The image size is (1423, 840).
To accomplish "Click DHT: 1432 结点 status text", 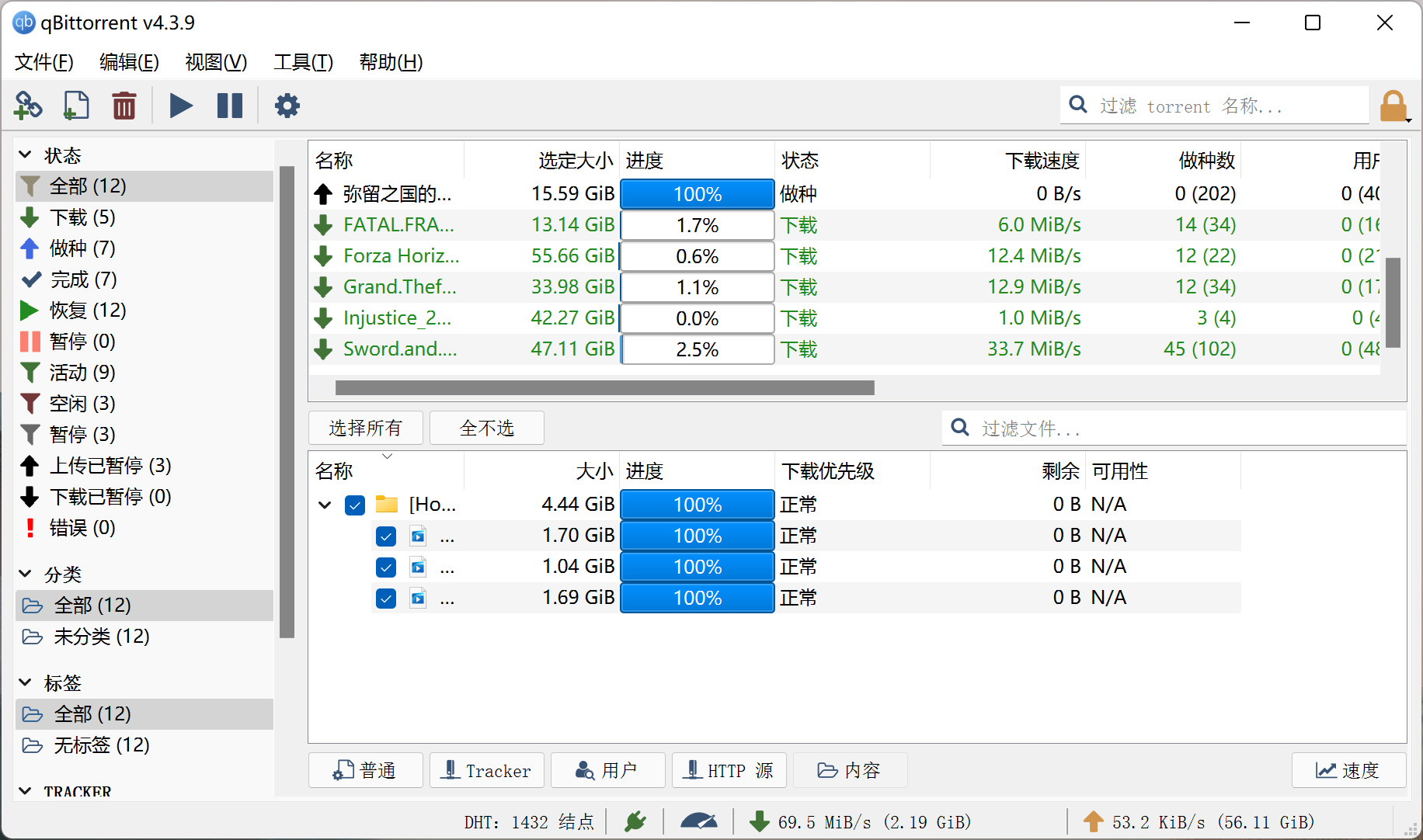I will click(x=529, y=821).
